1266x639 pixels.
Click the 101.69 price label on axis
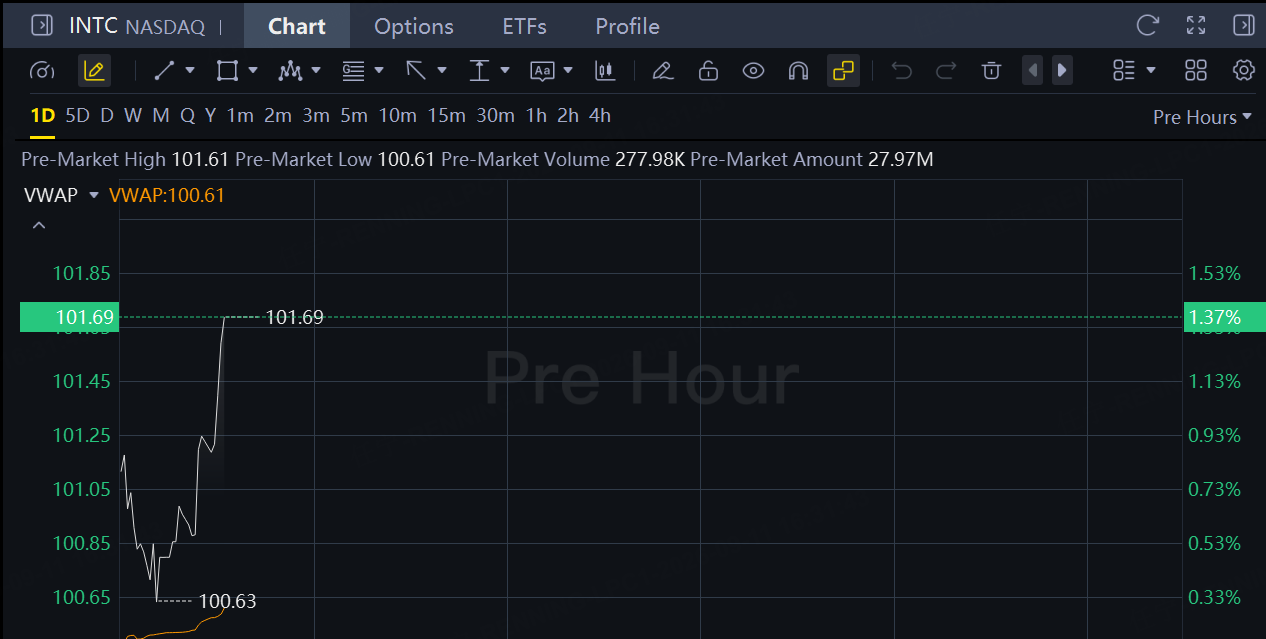(69, 318)
